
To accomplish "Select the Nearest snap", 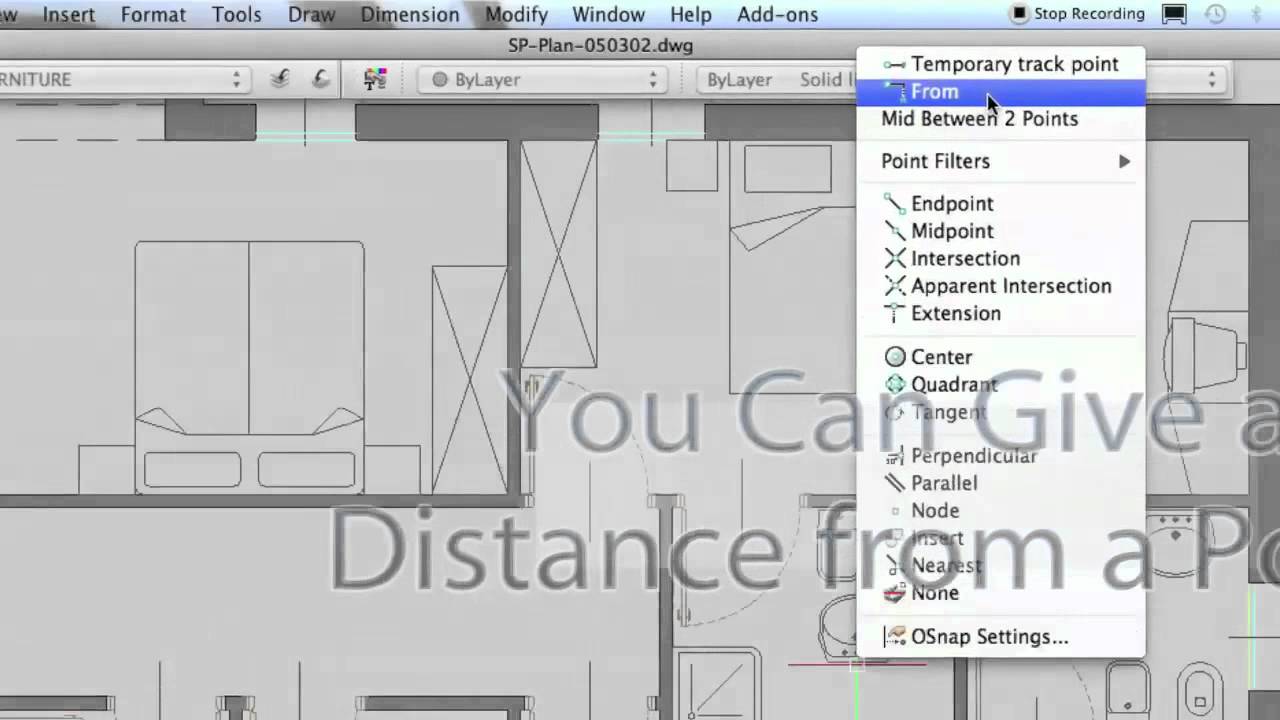I will click(x=1001, y=566).
